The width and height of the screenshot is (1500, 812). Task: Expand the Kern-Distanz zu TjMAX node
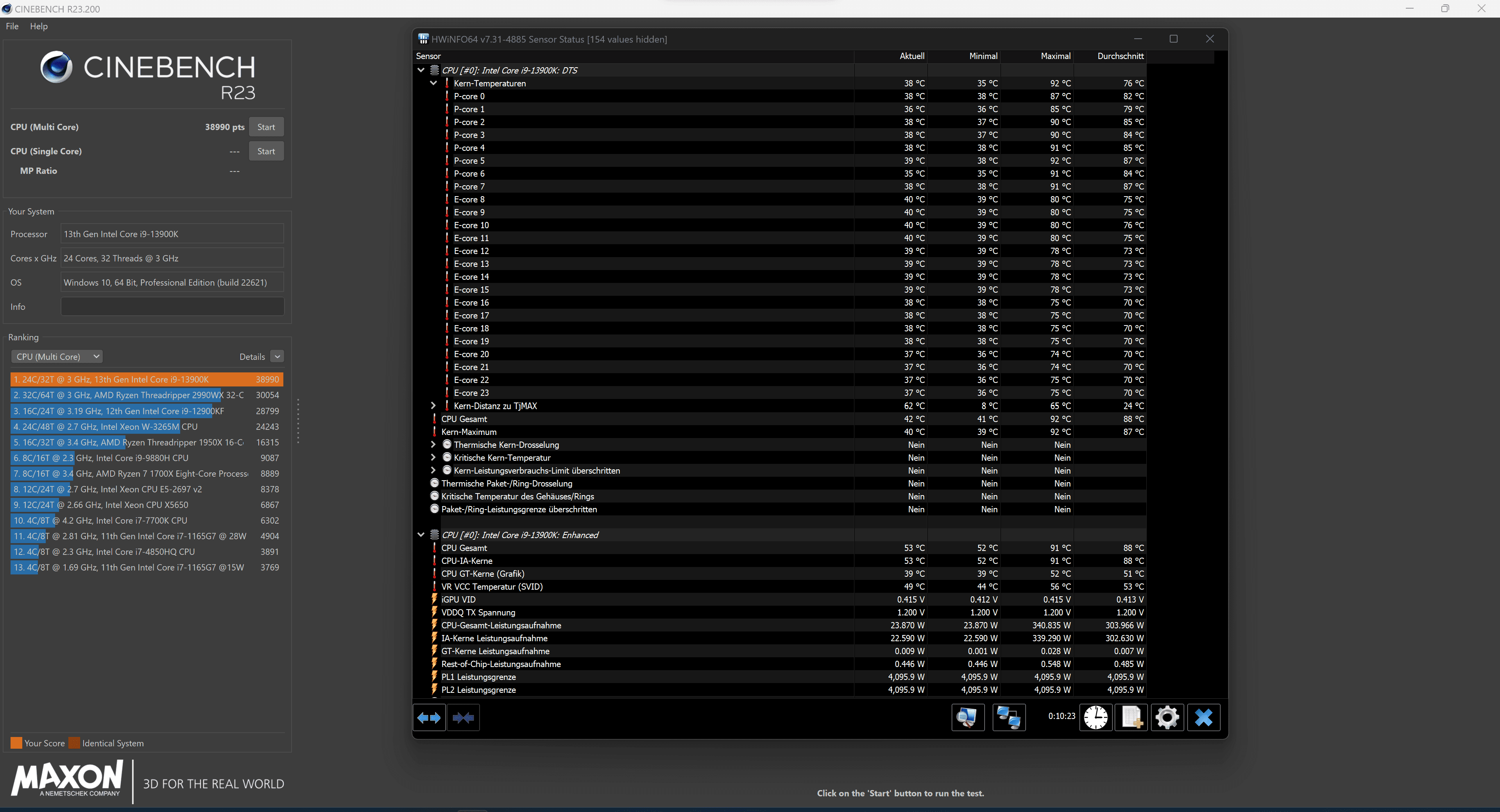click(433, 406)
